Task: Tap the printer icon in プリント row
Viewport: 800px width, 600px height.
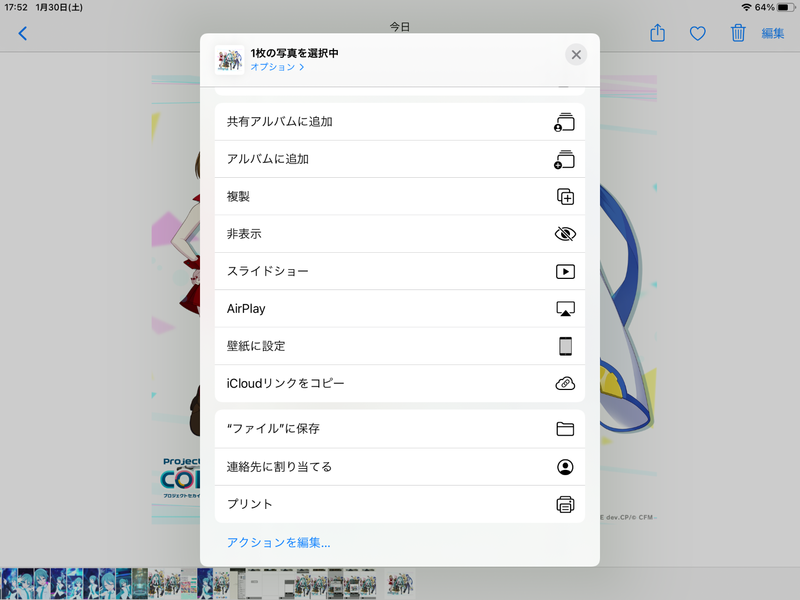Action: (565, 504)
